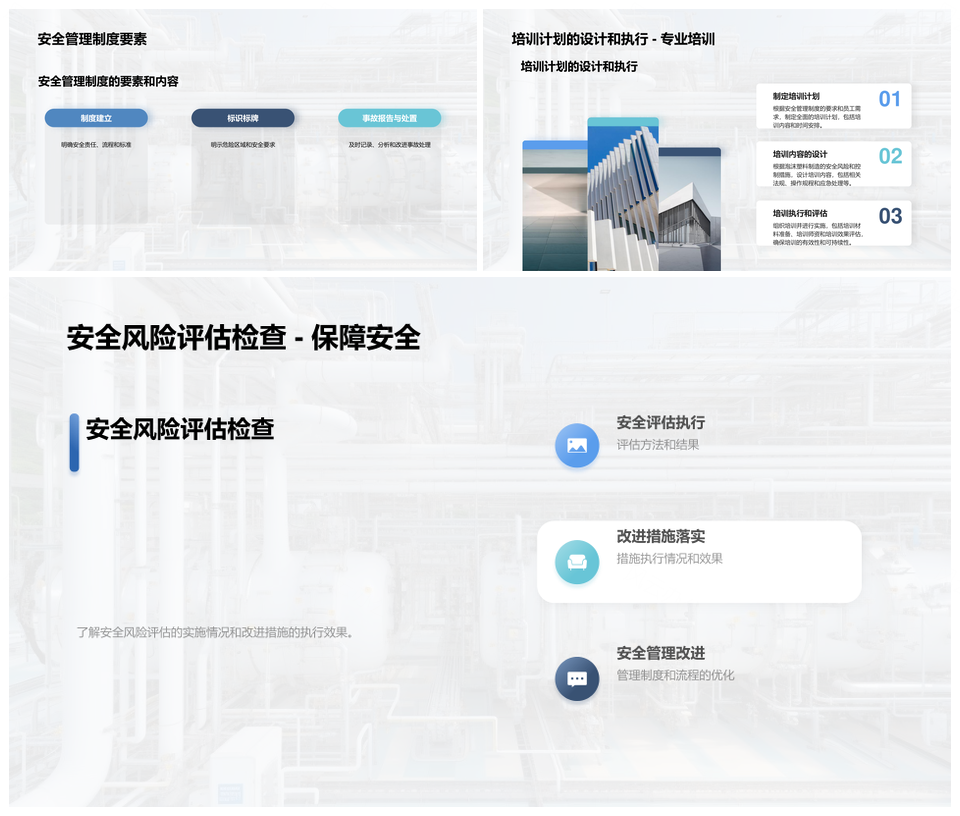Click the 02 number on 培训内容的设计 card
The width and height of the screenshot is (960, 816).
pyautogui.click(x=889, y=157)
